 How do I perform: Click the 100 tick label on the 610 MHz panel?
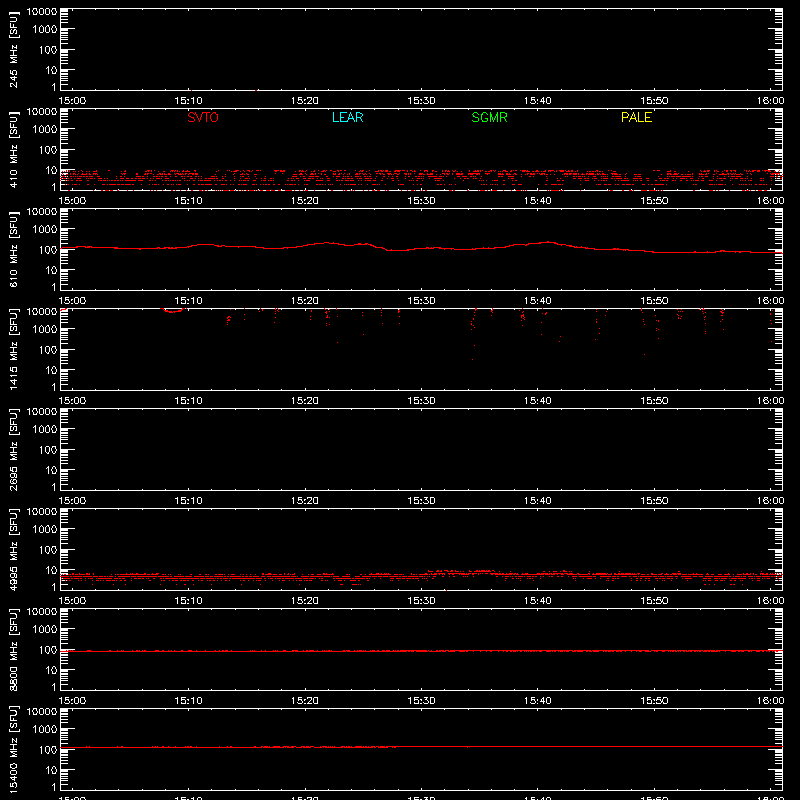[48, 250]
